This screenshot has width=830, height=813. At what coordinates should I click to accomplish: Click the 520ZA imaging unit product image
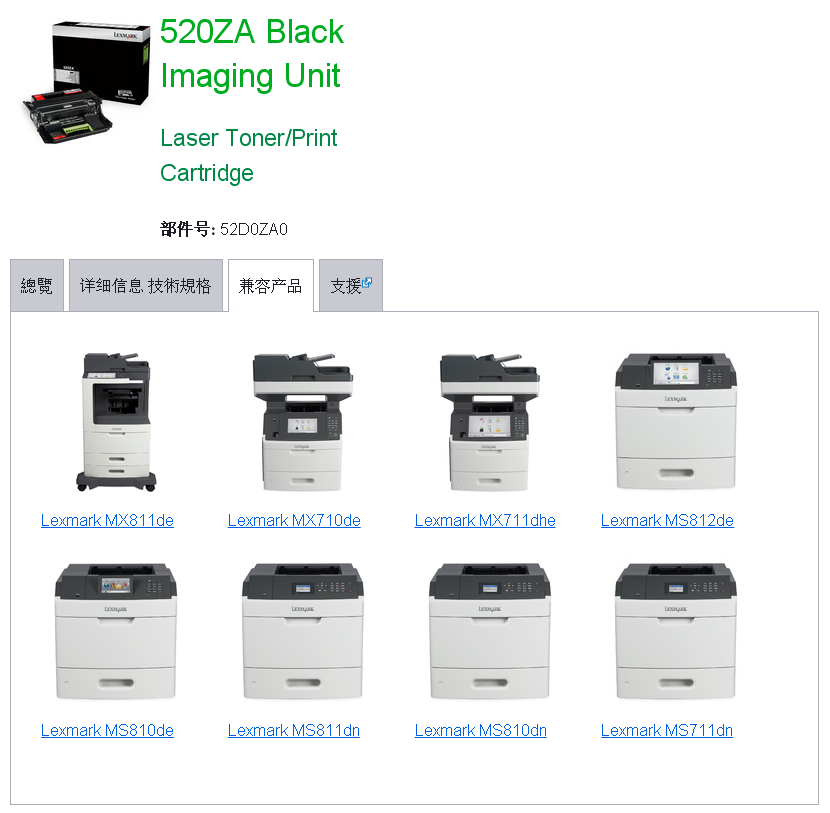click(85, 83)
